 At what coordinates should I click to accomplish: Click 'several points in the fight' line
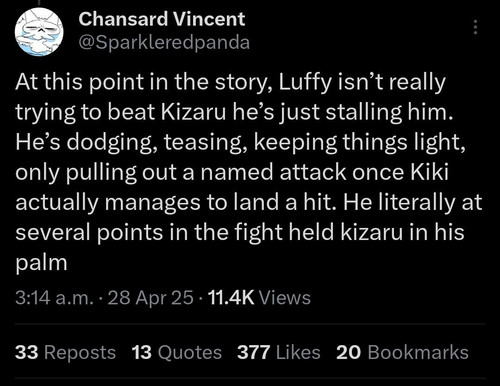pos(149,233)
